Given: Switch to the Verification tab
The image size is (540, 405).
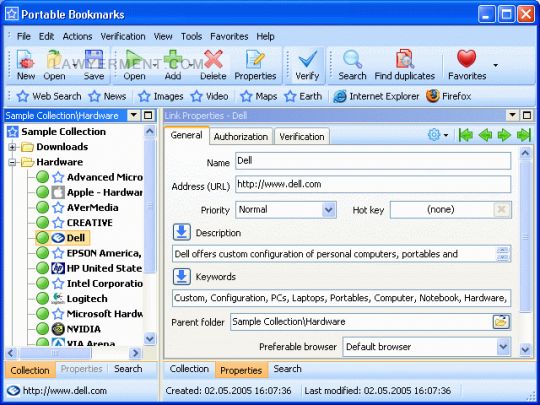Looking at the screenshot, I should [x=302, y=136].
